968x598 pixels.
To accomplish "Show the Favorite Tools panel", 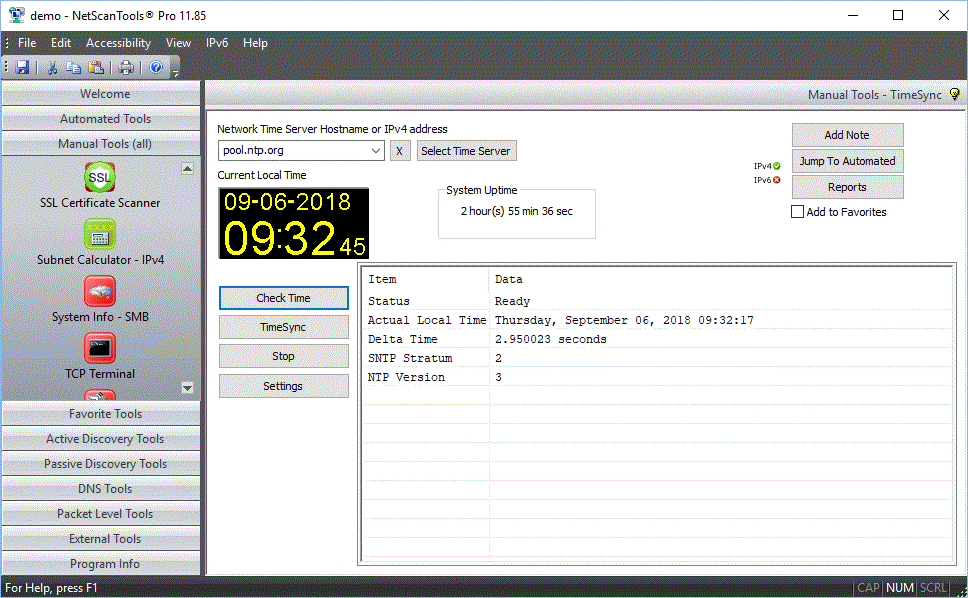I will (x=101, y=414).
